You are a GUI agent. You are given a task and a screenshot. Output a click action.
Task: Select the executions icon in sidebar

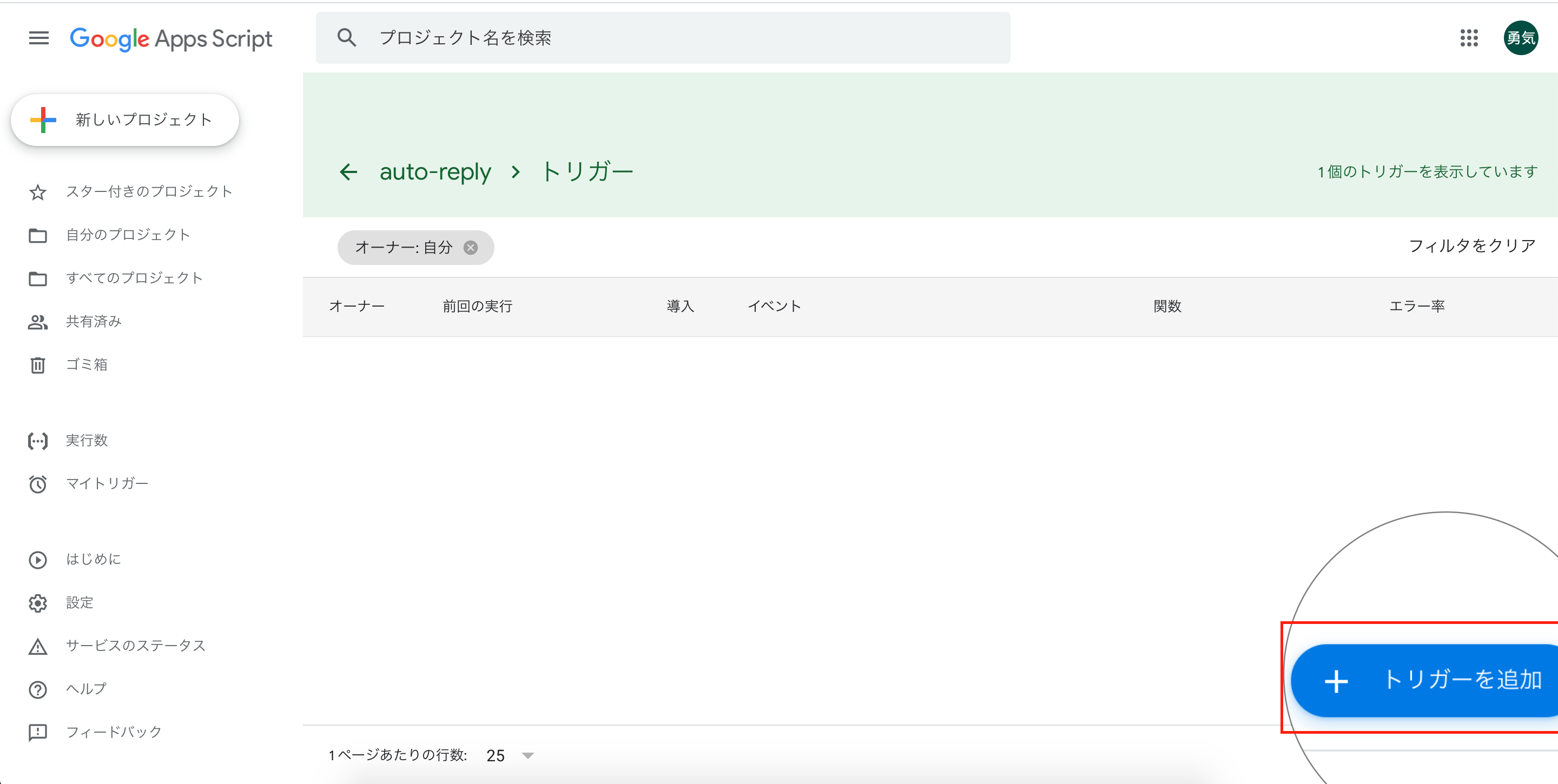point(37,441)
